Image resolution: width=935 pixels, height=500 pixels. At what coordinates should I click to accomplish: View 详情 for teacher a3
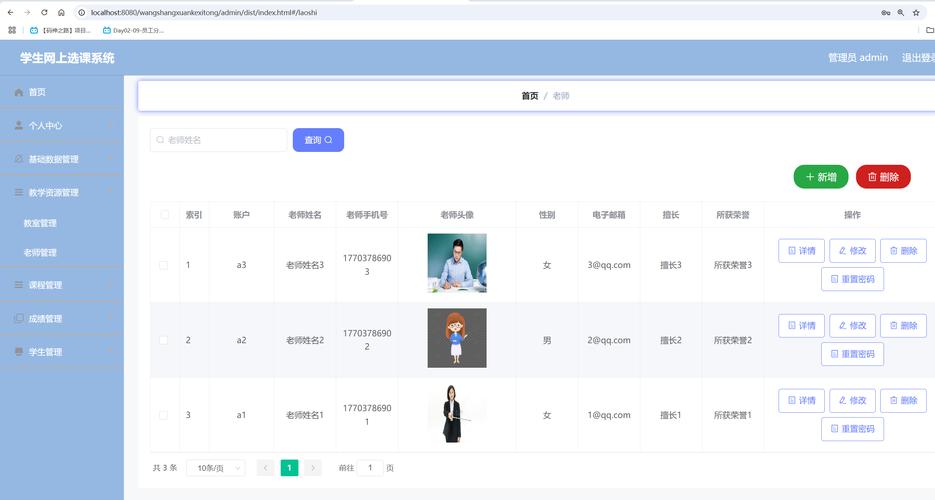click(x=801, y=250)
